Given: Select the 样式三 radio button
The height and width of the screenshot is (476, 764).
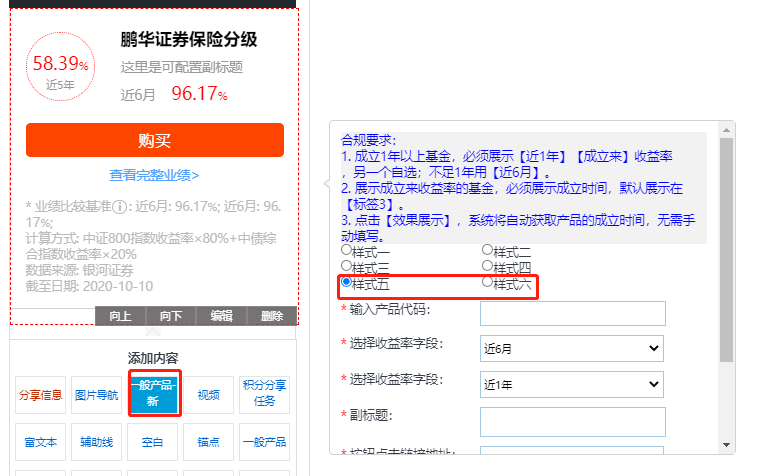Looking at the screenshot, I should [346, 266].
